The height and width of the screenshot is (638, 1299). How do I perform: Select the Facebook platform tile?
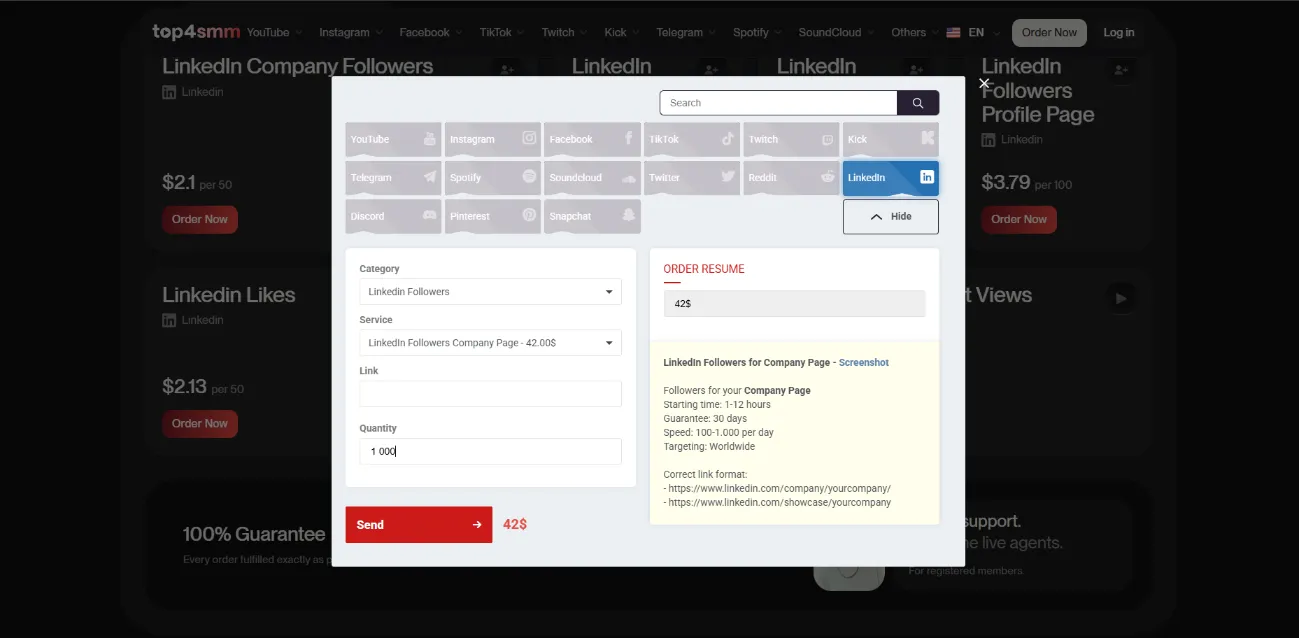click(x=592, y=139)
